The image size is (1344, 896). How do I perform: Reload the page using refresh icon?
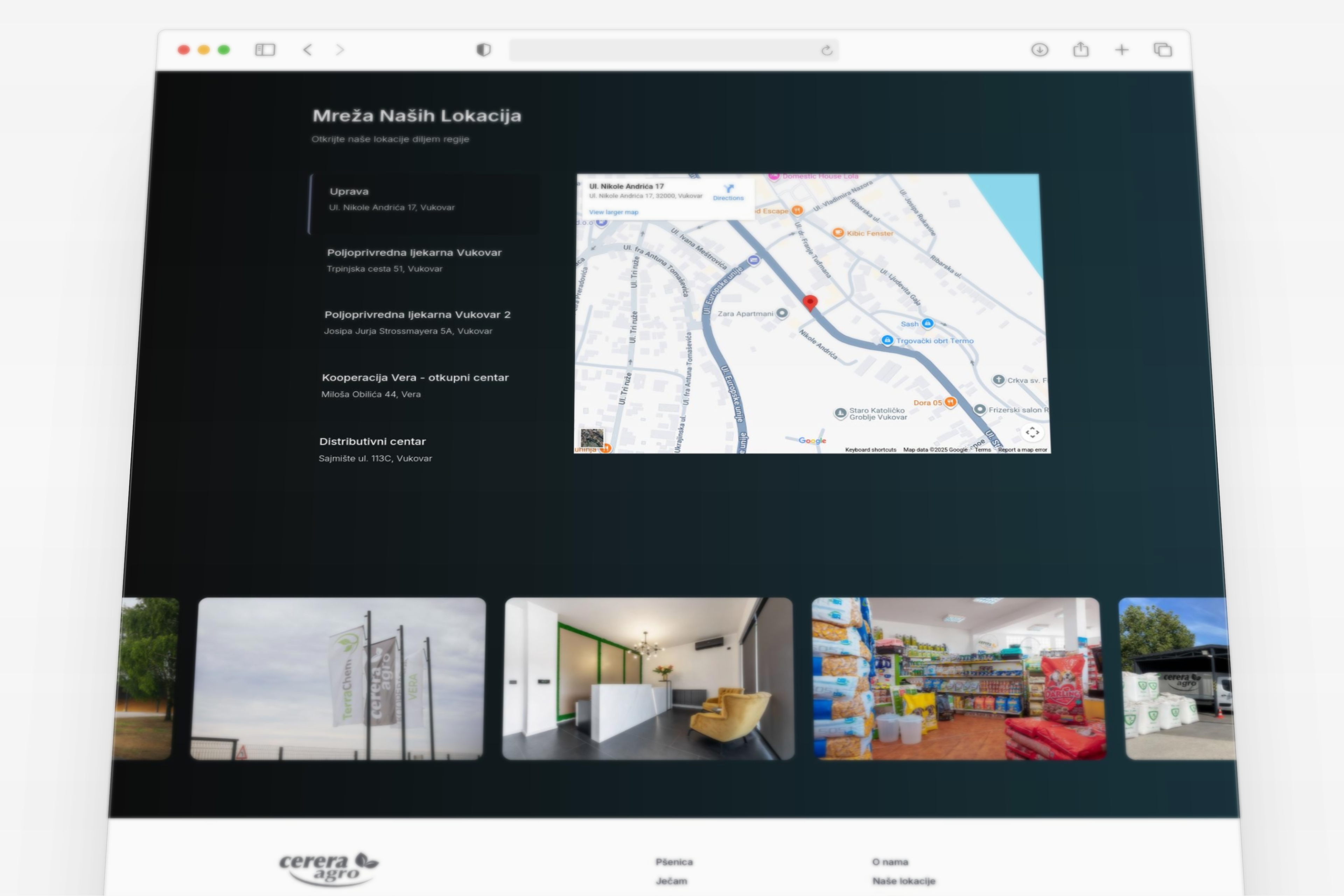click(x=826, y=50)
